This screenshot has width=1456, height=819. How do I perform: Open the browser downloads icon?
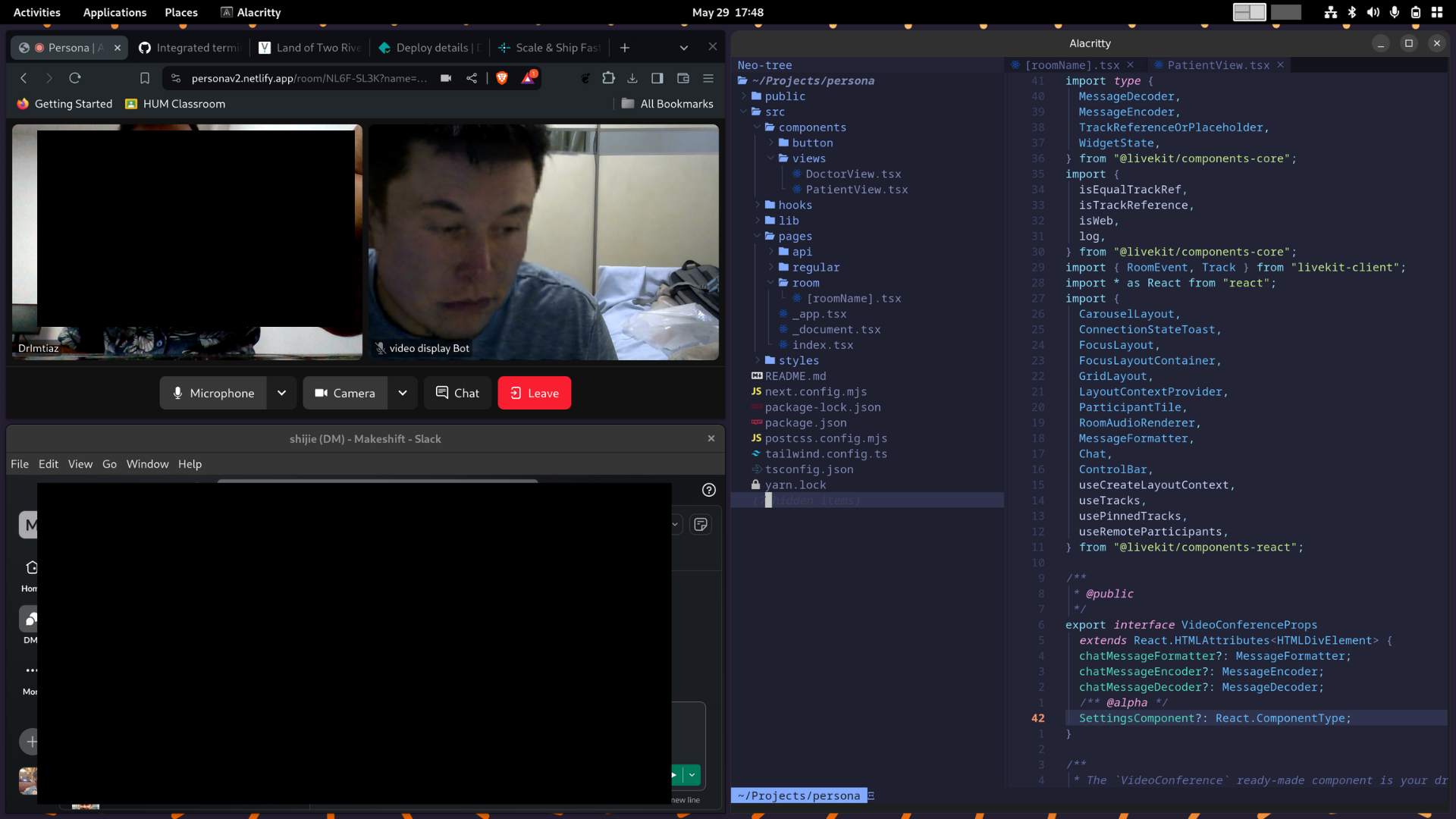coord(632,78)
